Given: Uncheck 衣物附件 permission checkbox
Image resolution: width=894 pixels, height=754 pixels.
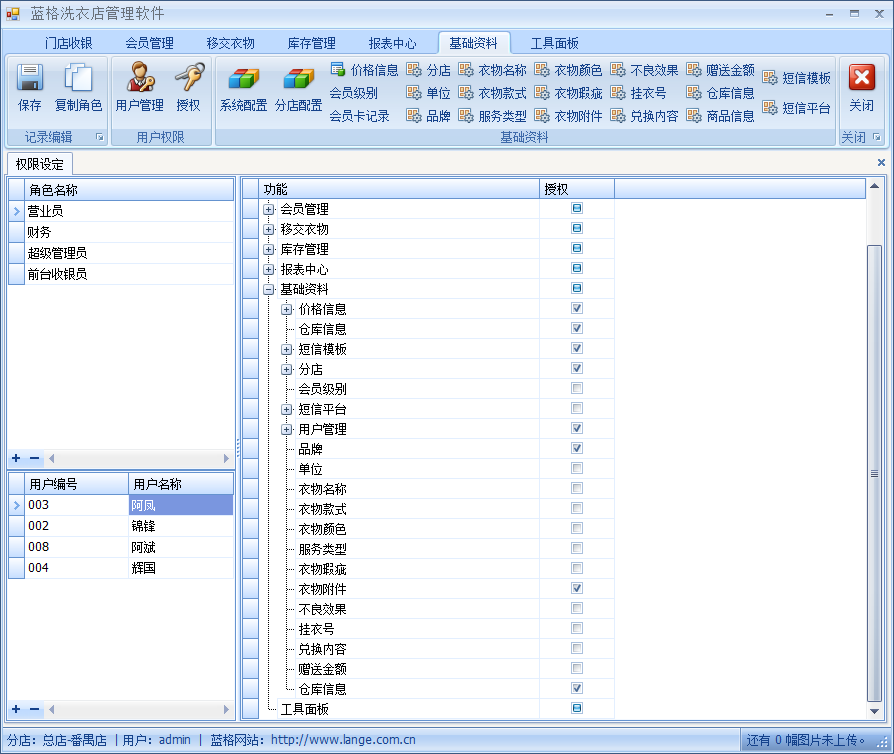Looking at the screenshot, I should pyautogui.click(x=577, y=588).
